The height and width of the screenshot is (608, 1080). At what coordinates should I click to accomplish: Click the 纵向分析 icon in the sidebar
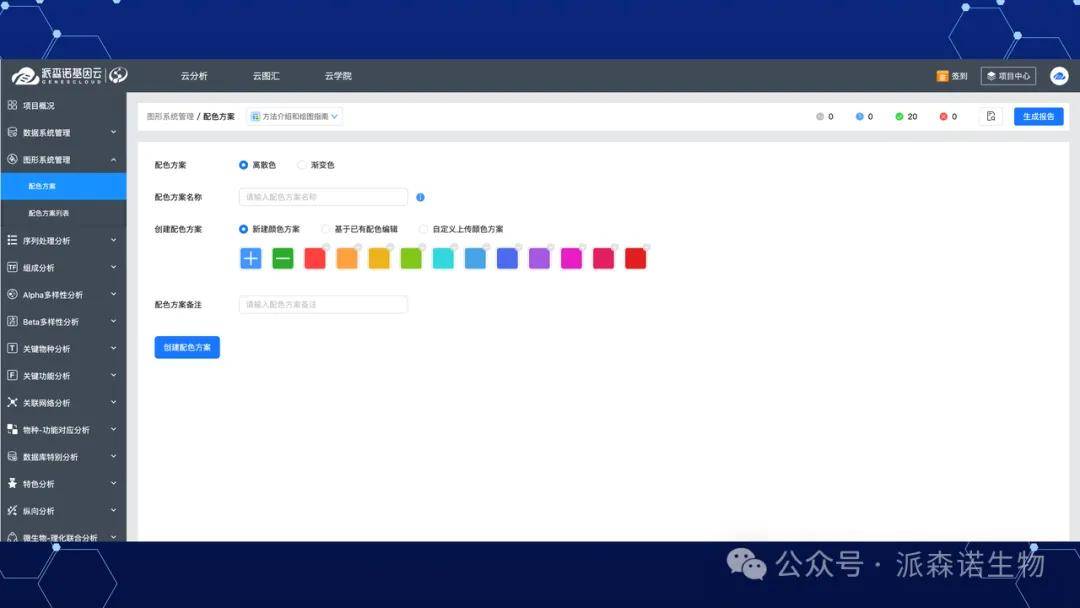(x=12, y=510)
